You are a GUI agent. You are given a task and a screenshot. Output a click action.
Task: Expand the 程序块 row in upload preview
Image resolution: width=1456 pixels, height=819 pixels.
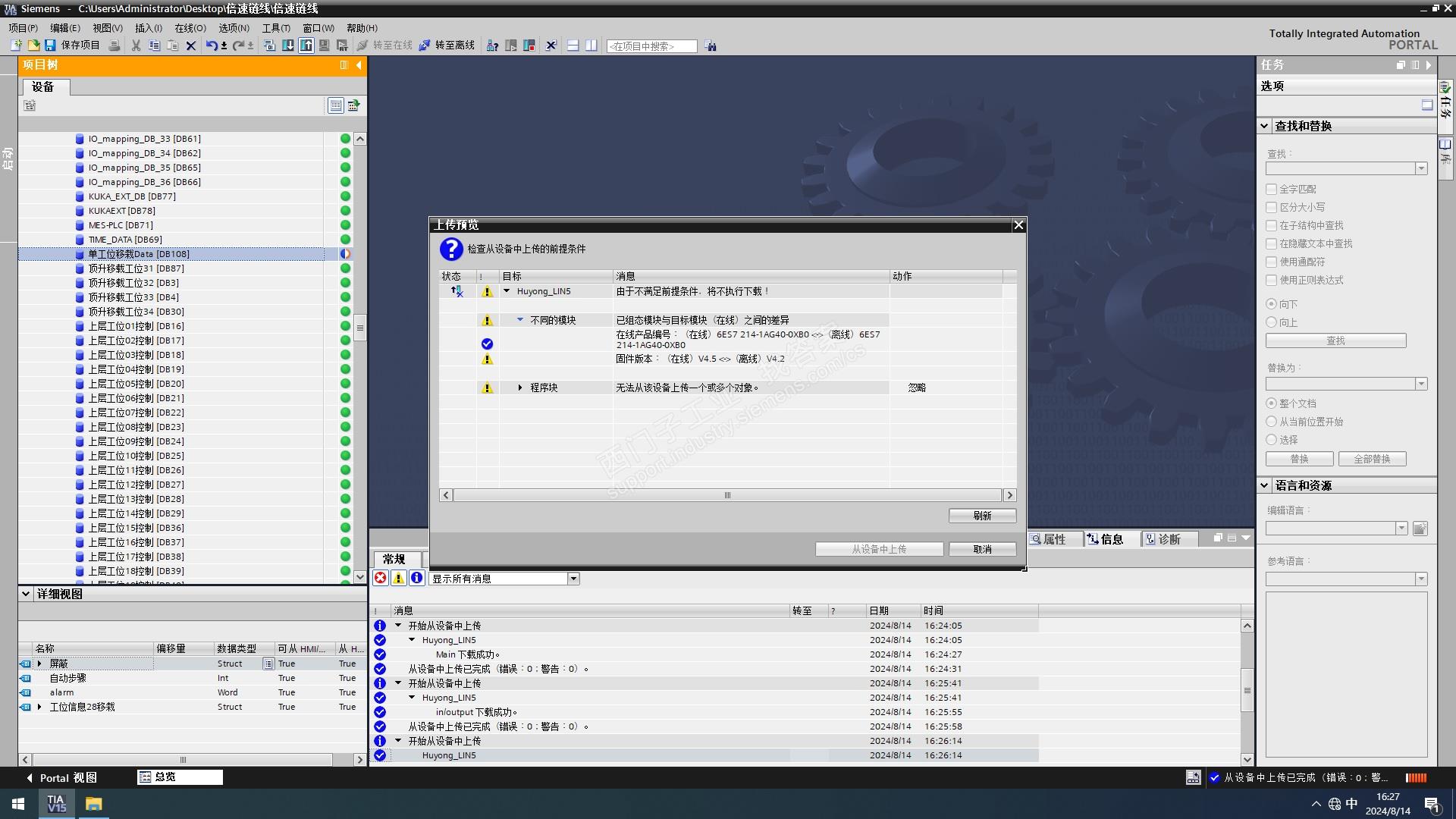pos(520,388)
